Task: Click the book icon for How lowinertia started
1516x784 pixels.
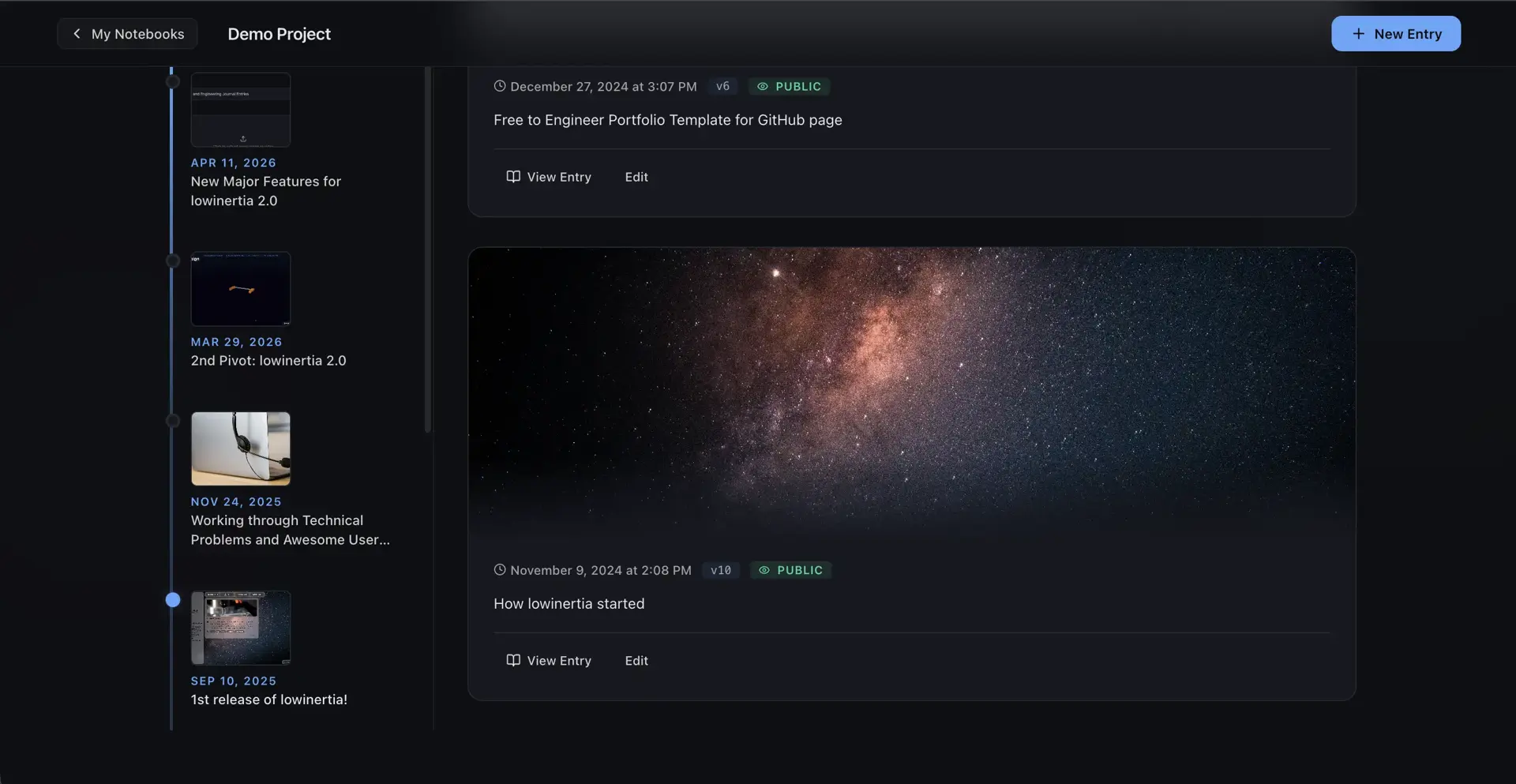Action: click(x=513, y=660)
